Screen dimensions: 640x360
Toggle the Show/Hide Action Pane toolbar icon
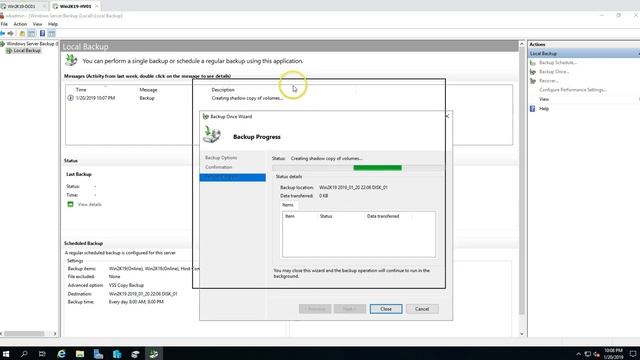click(x=51, y=33)
